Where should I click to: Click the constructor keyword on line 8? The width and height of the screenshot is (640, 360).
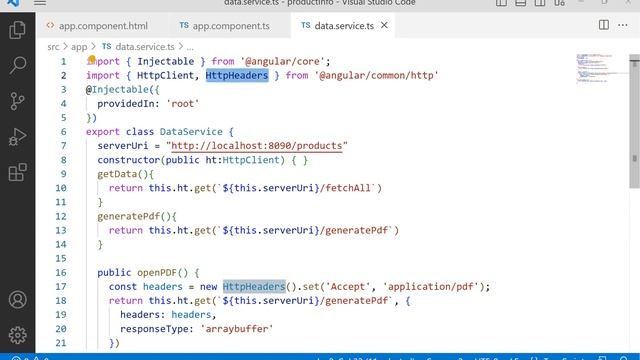point(129,160)
